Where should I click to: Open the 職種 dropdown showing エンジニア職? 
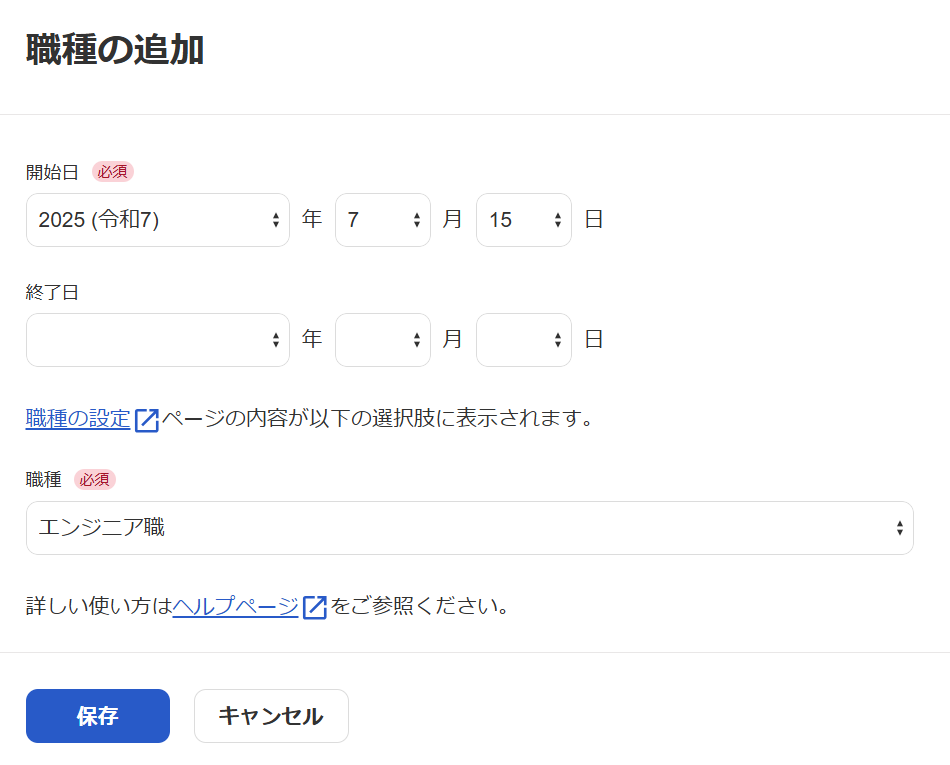470,528
